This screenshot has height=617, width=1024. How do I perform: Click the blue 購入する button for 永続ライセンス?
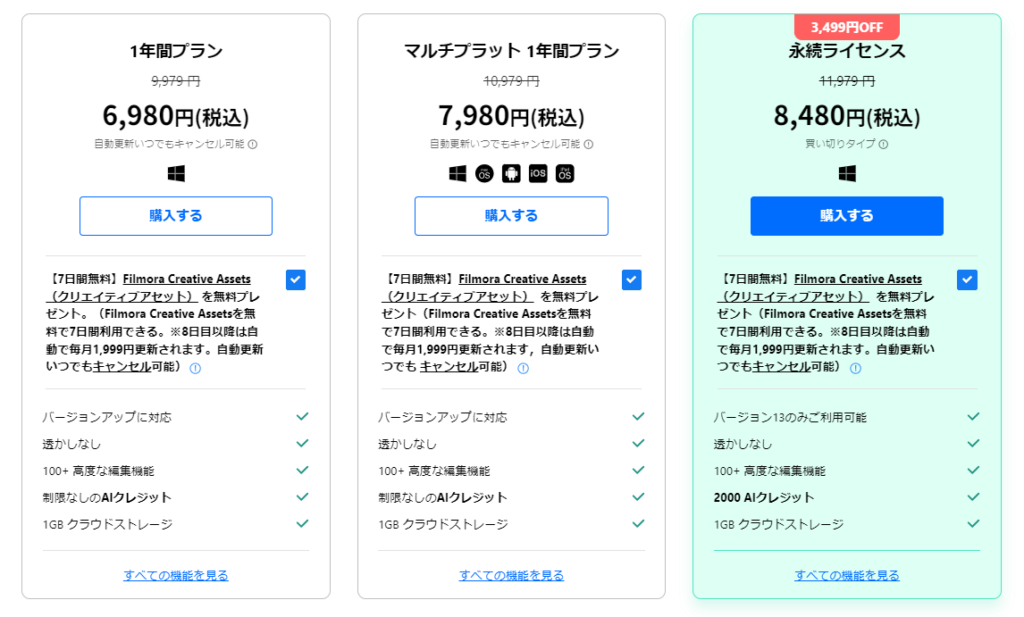pos(847,216)
